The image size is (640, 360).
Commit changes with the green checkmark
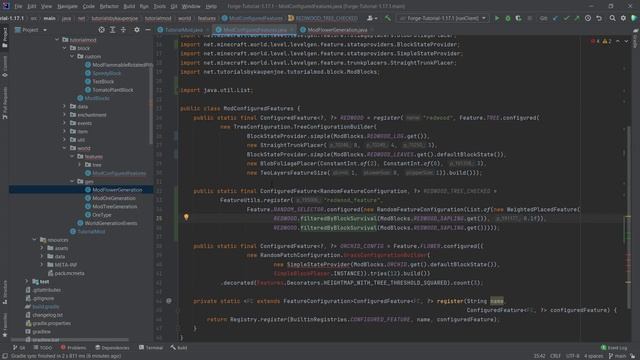566,18
